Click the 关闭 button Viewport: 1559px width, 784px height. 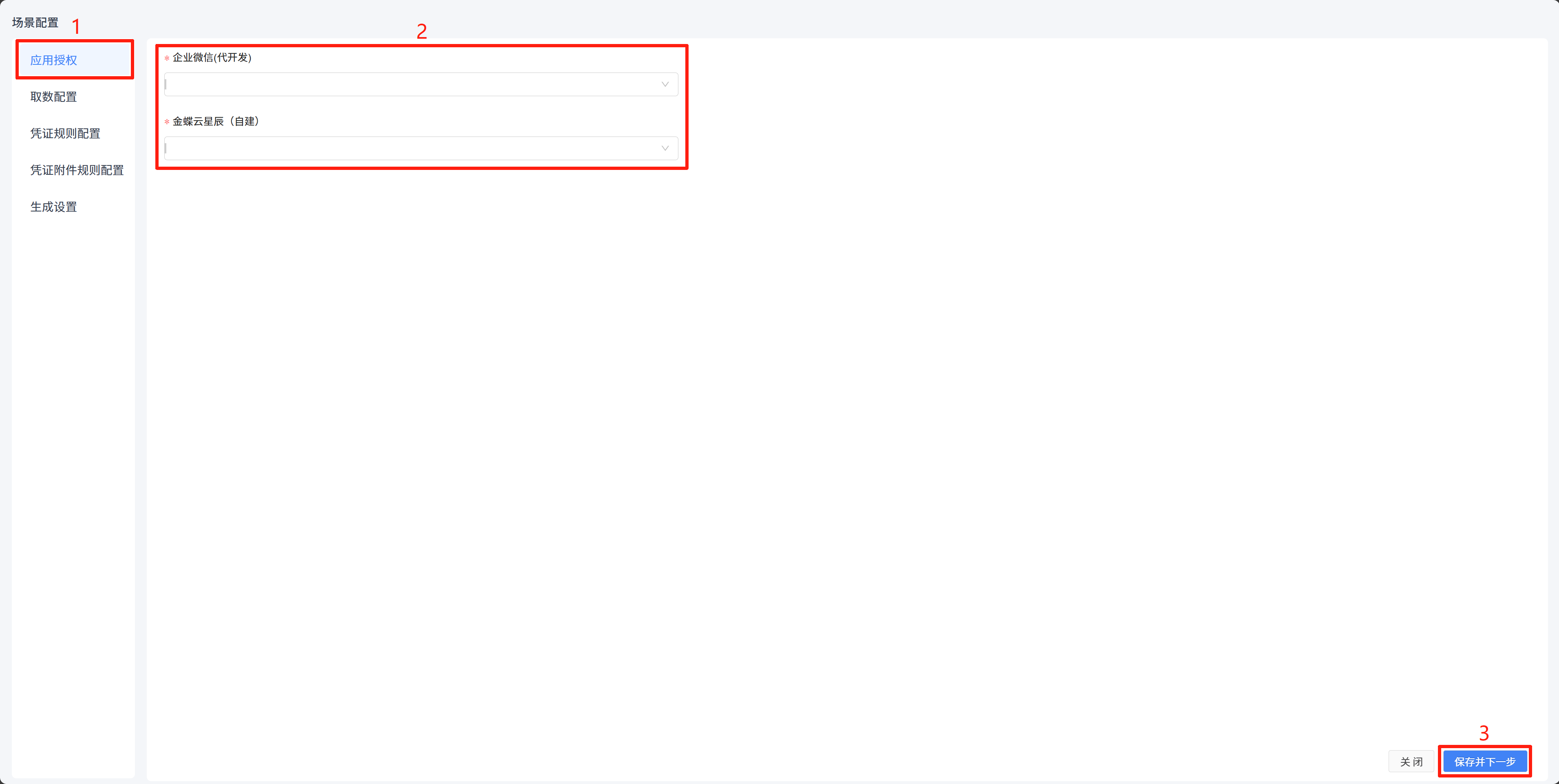point(1411,762)
